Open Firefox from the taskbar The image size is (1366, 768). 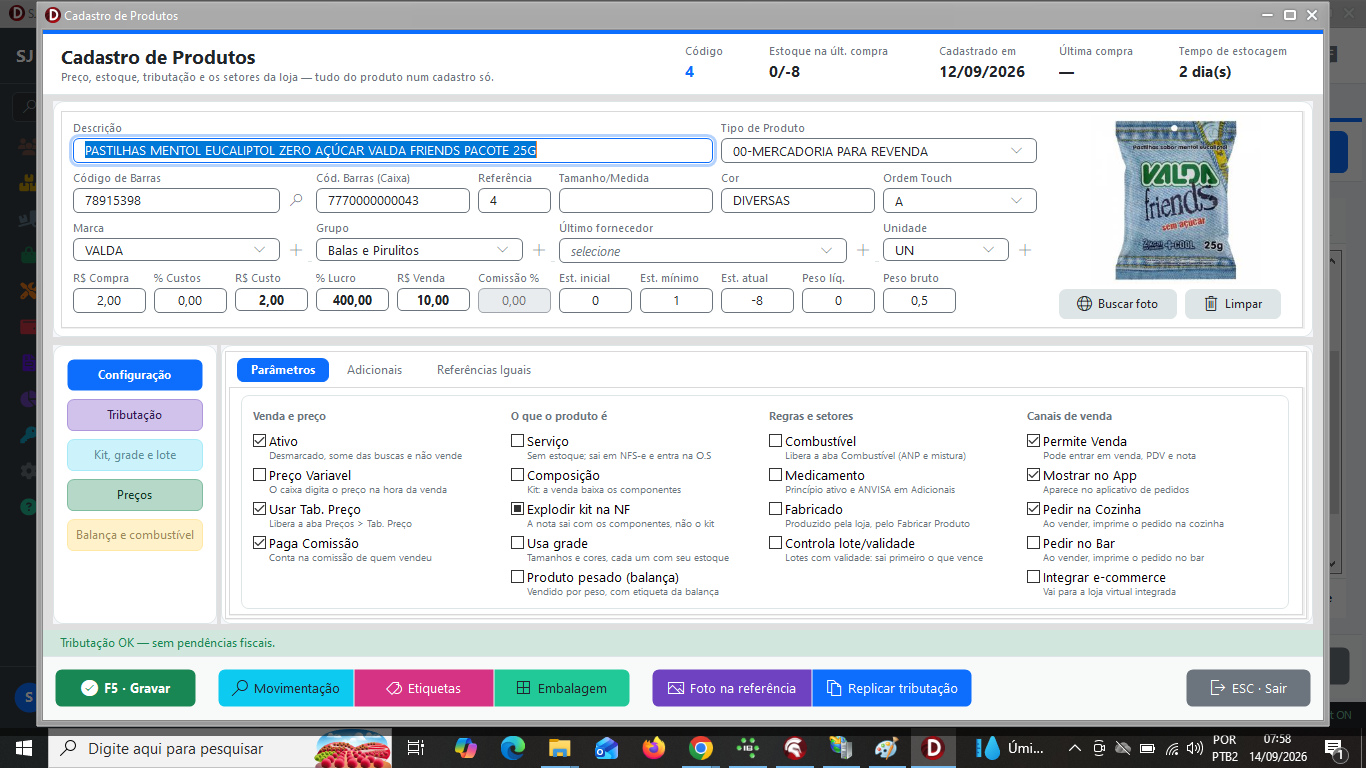[x=653, y=748]
